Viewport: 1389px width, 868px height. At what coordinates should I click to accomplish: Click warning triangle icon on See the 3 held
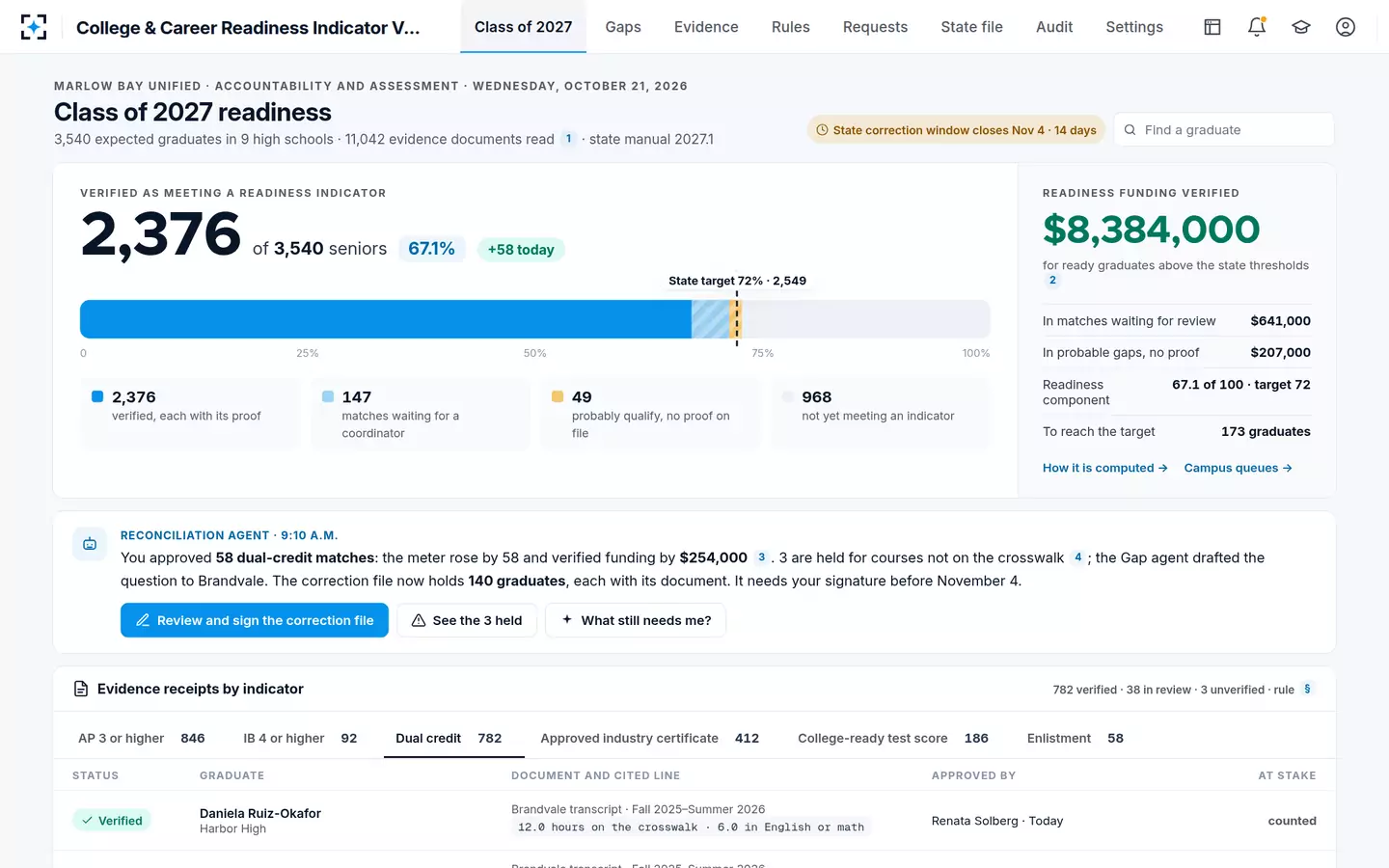coord(419,620)
